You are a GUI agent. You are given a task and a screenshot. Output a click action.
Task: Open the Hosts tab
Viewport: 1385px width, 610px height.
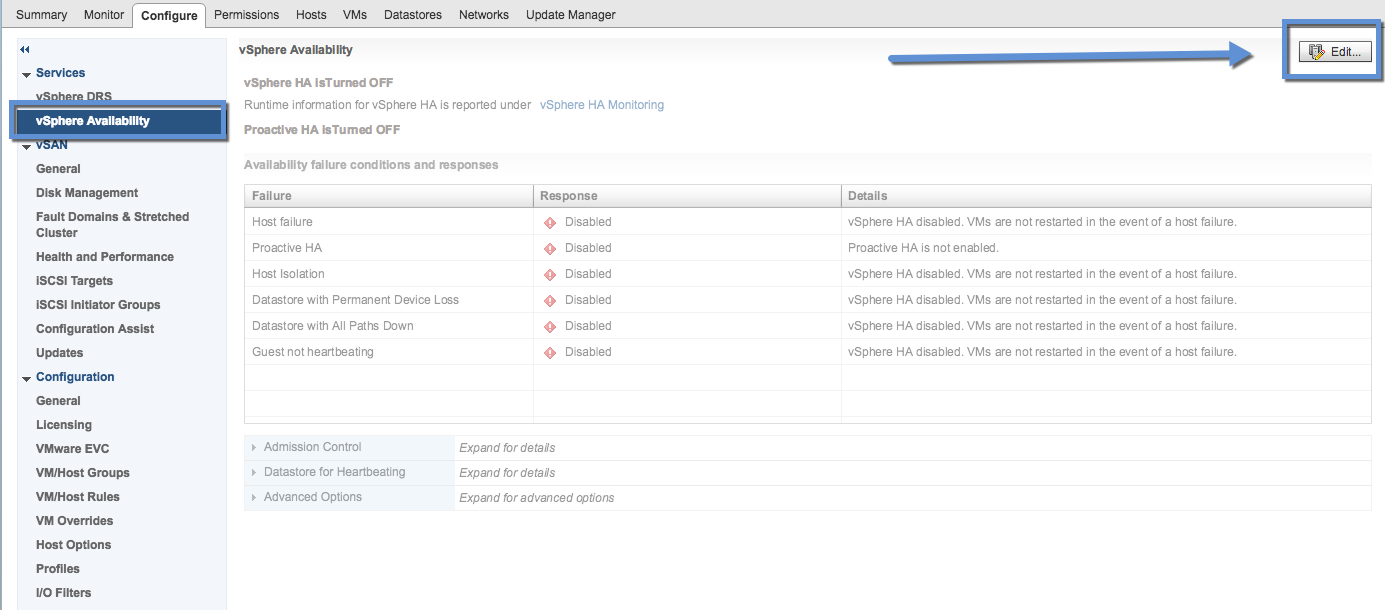tap(311, 15)
